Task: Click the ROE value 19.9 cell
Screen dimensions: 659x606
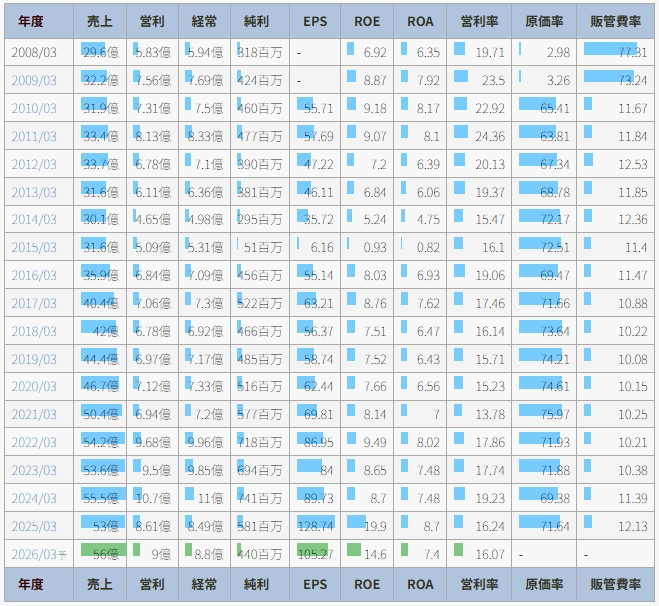Action: 367,525
